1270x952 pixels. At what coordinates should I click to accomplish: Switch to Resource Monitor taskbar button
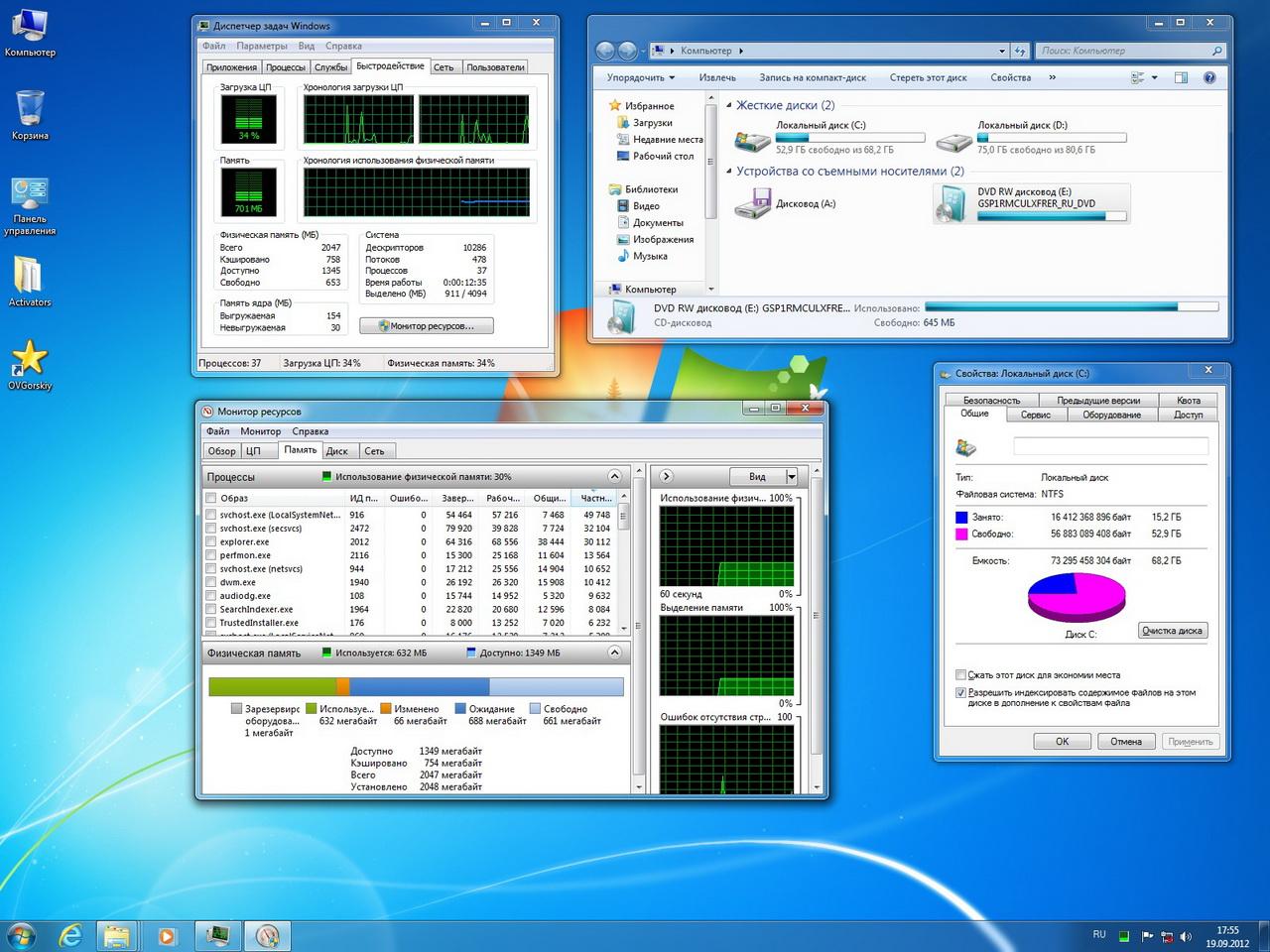[x=267, y=934]
